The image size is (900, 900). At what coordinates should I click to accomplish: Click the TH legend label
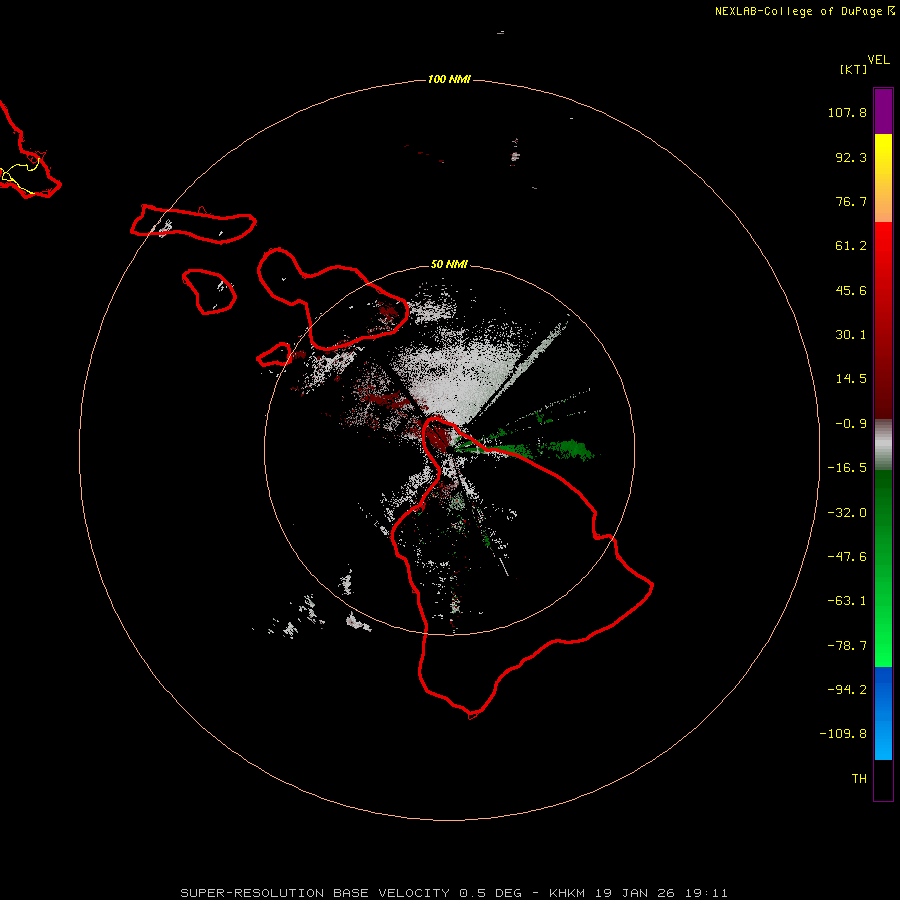(x=859, y=778)
